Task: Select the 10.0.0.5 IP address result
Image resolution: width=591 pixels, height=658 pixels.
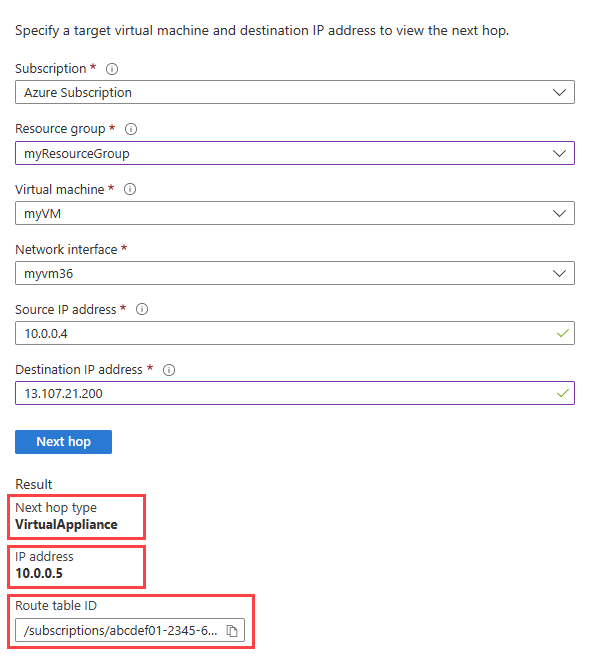Action: tap(39, 573)
